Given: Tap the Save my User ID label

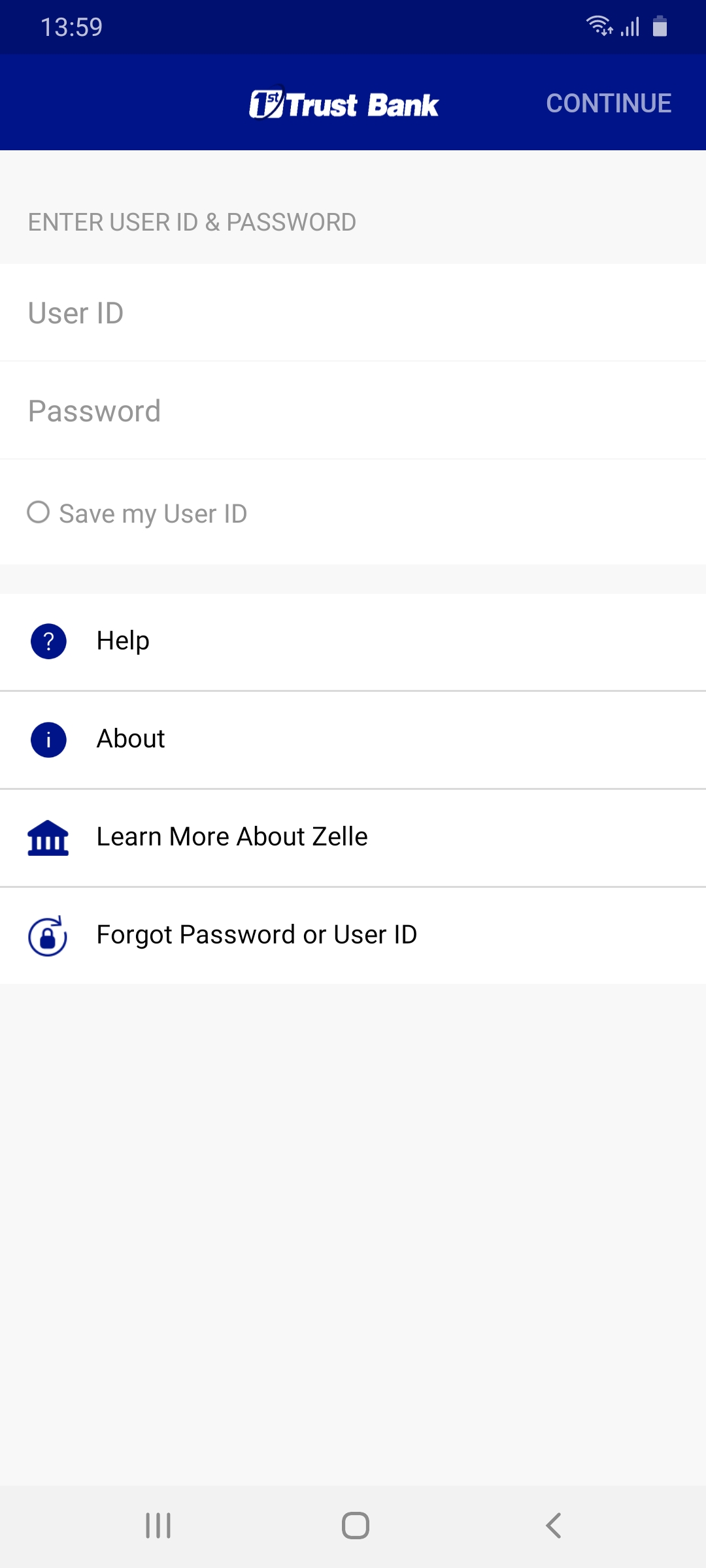Looking at the screenshot, I should tap(153, 514).
